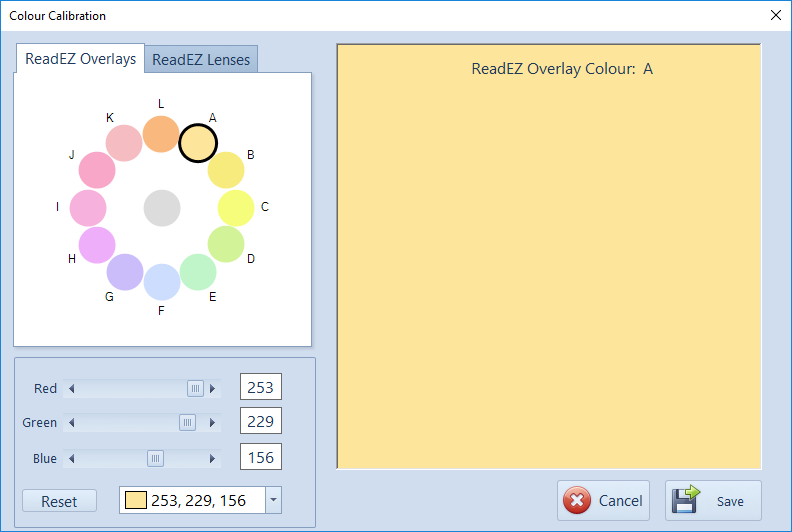Save the colour calibration settings
This screenshot has width=792, height=532.
[712, 500]
